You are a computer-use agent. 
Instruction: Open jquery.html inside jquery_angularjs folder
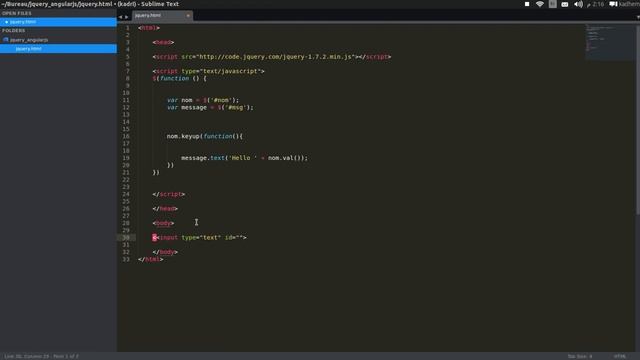click(x=58, y=49)
